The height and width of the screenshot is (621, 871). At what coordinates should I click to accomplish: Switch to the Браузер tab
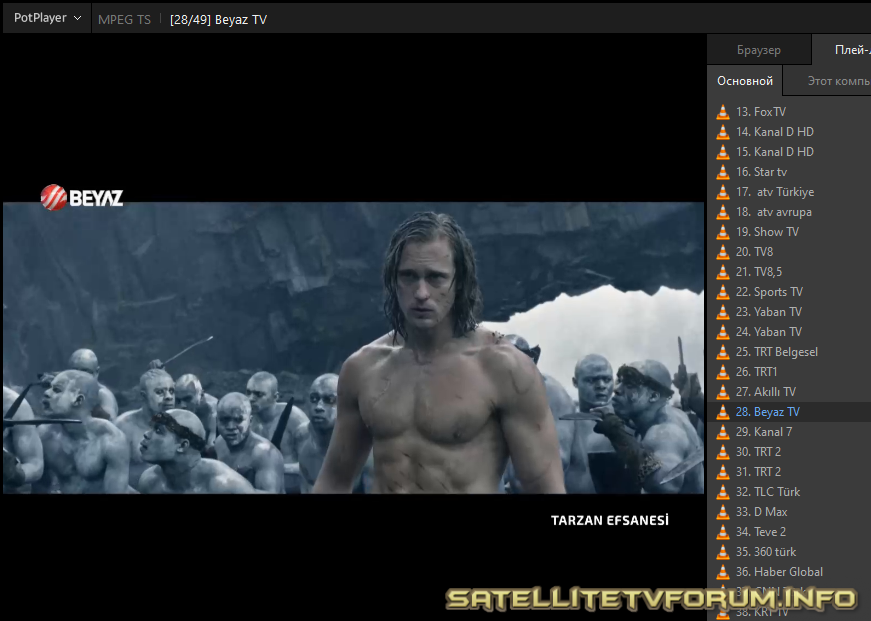(759, 50)
